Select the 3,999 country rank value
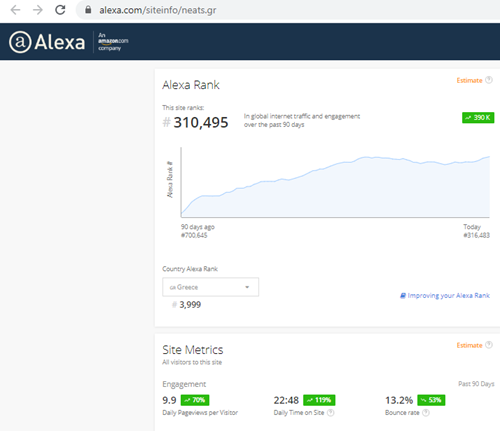Viewport: 500px width, 431px height. [x=190, y=305]
